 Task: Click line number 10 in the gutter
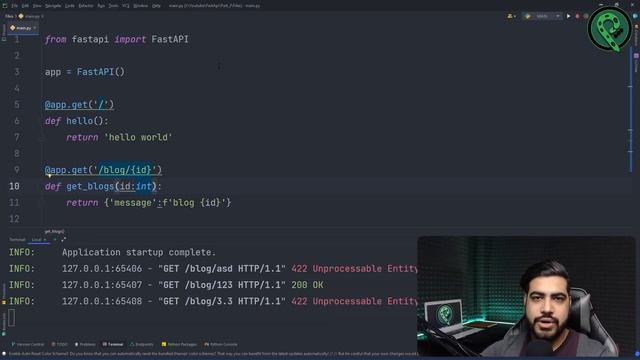pos(14,186)
